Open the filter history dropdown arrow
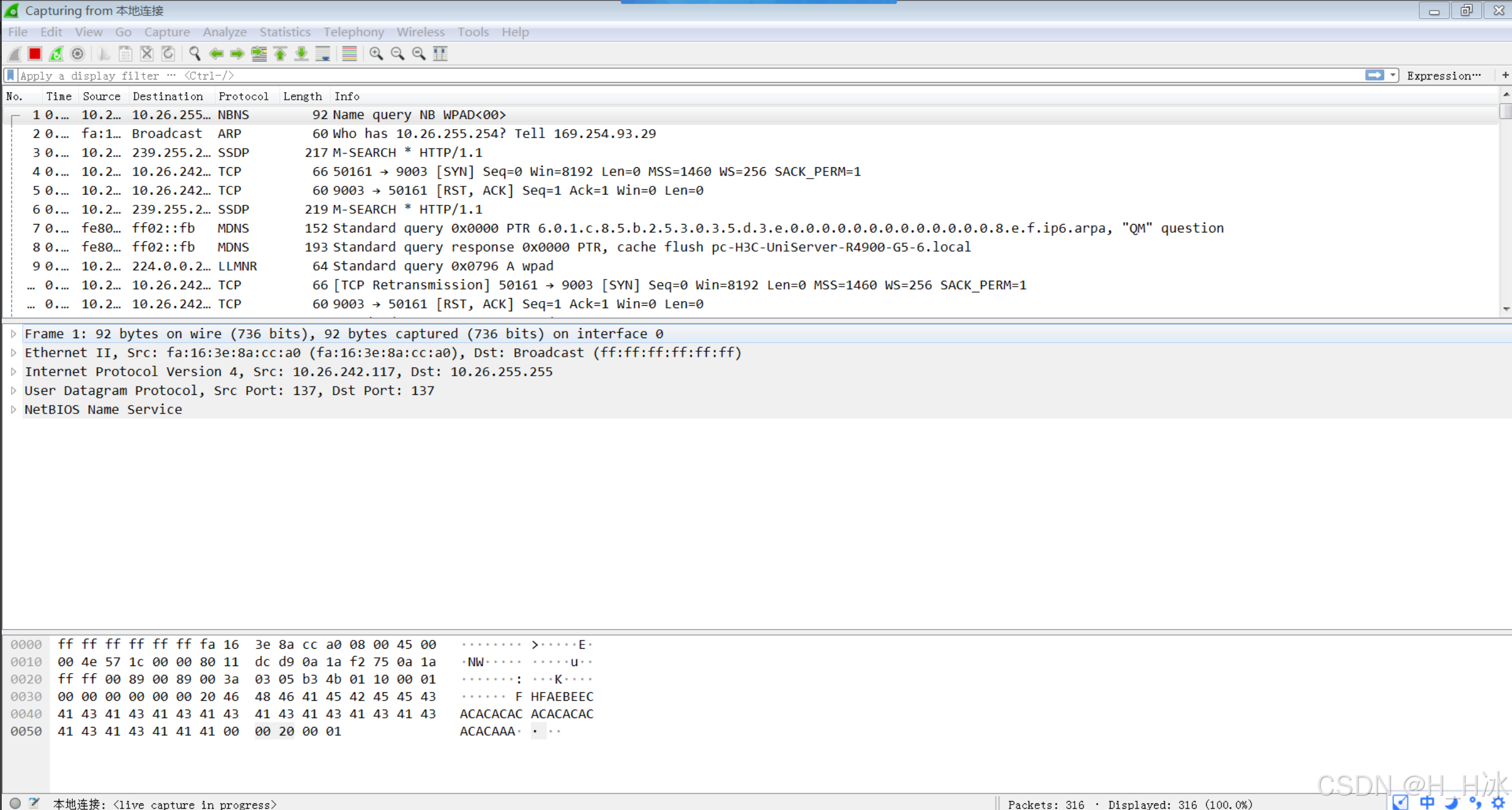 (x=1393, y=75)
